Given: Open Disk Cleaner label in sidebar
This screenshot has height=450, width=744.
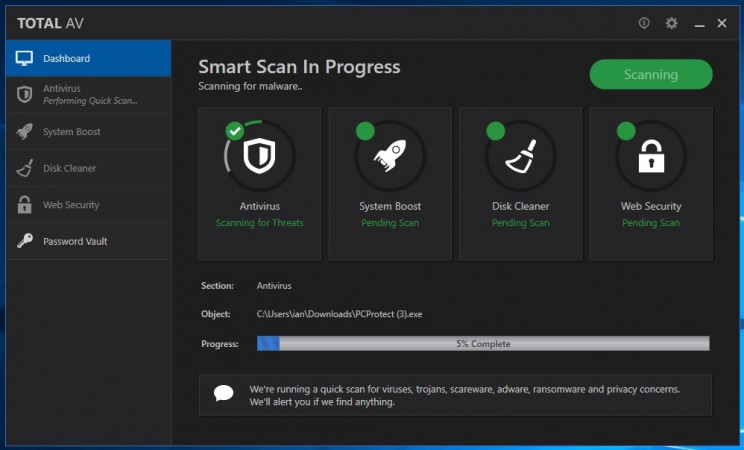Looking at the screenshot, I should [x=69, y=168].
